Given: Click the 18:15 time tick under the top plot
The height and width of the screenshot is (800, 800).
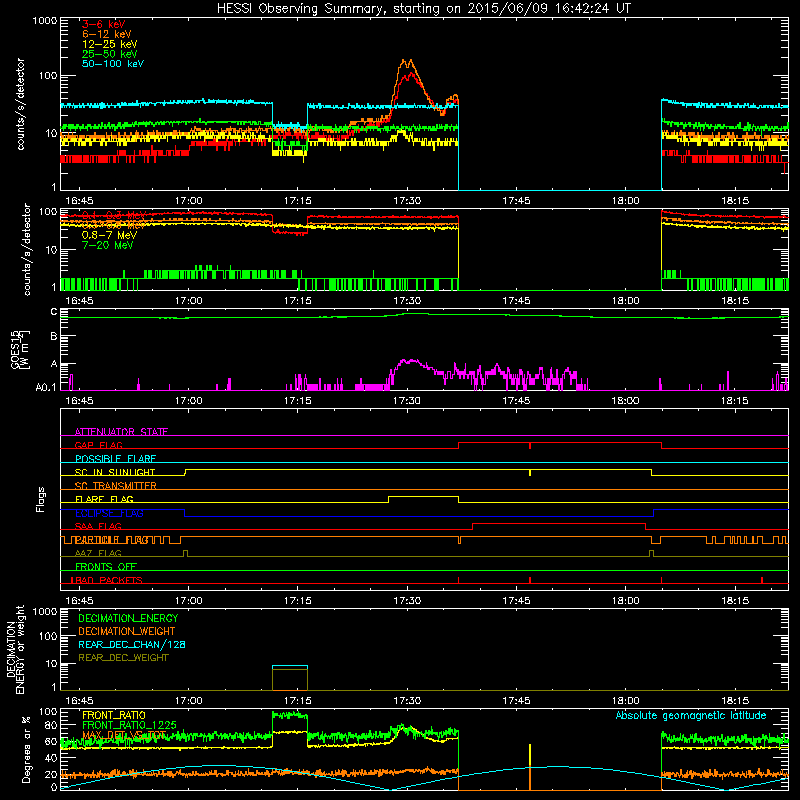Looking at the screenshot, I should pos(735,201).
